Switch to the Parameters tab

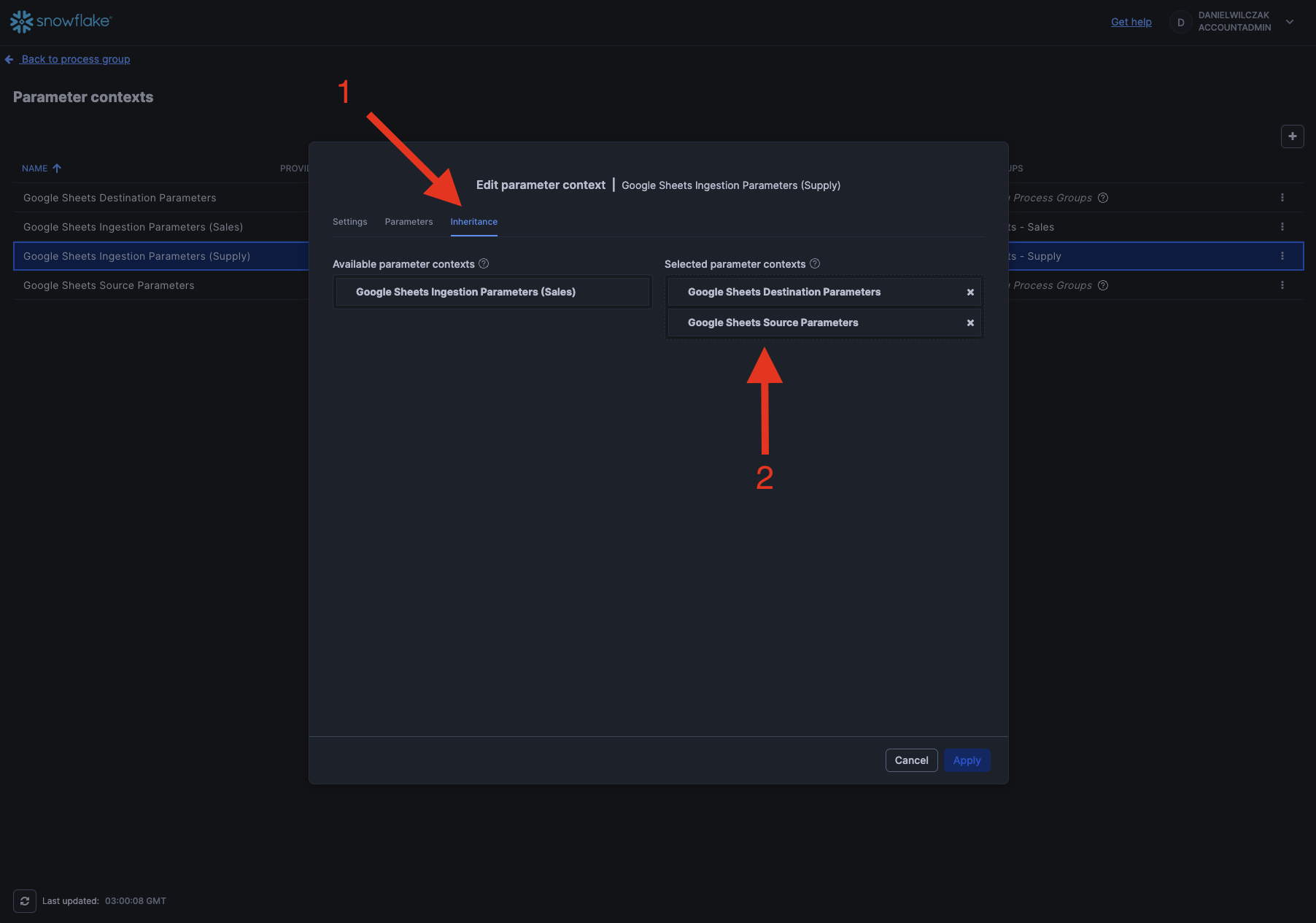(409, 222)
